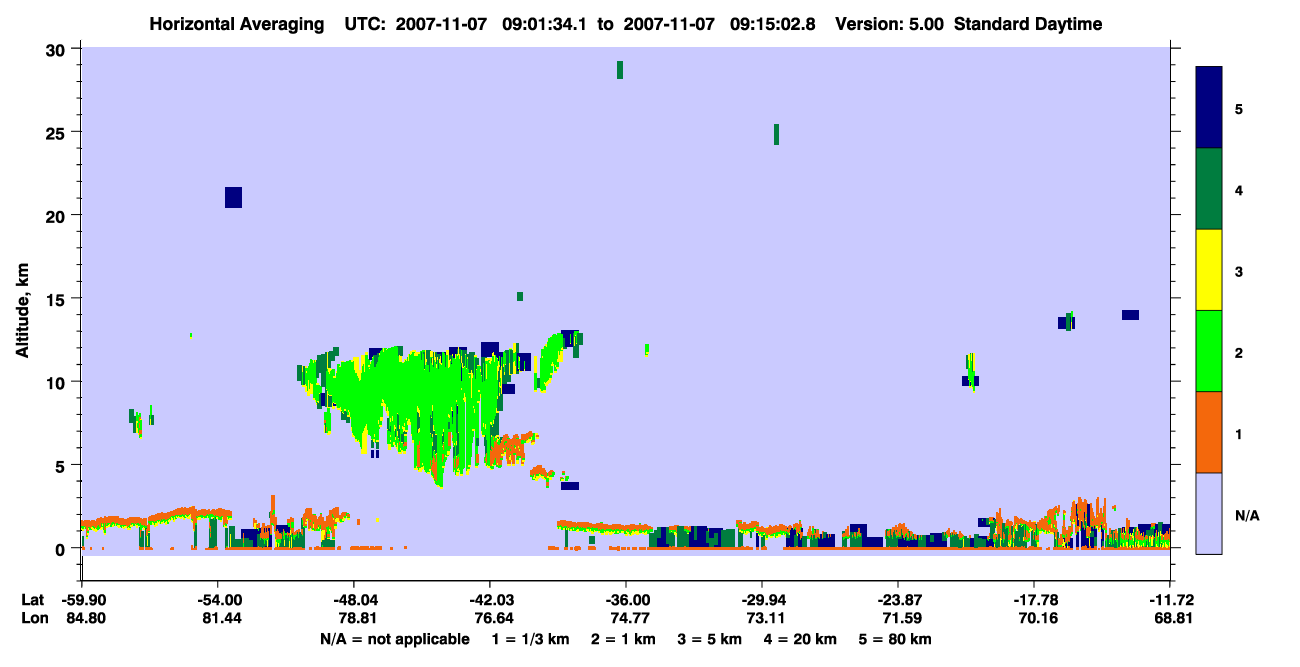
Task: Click the 30 tick label on altitude axis
Action: tap(59, 50)
